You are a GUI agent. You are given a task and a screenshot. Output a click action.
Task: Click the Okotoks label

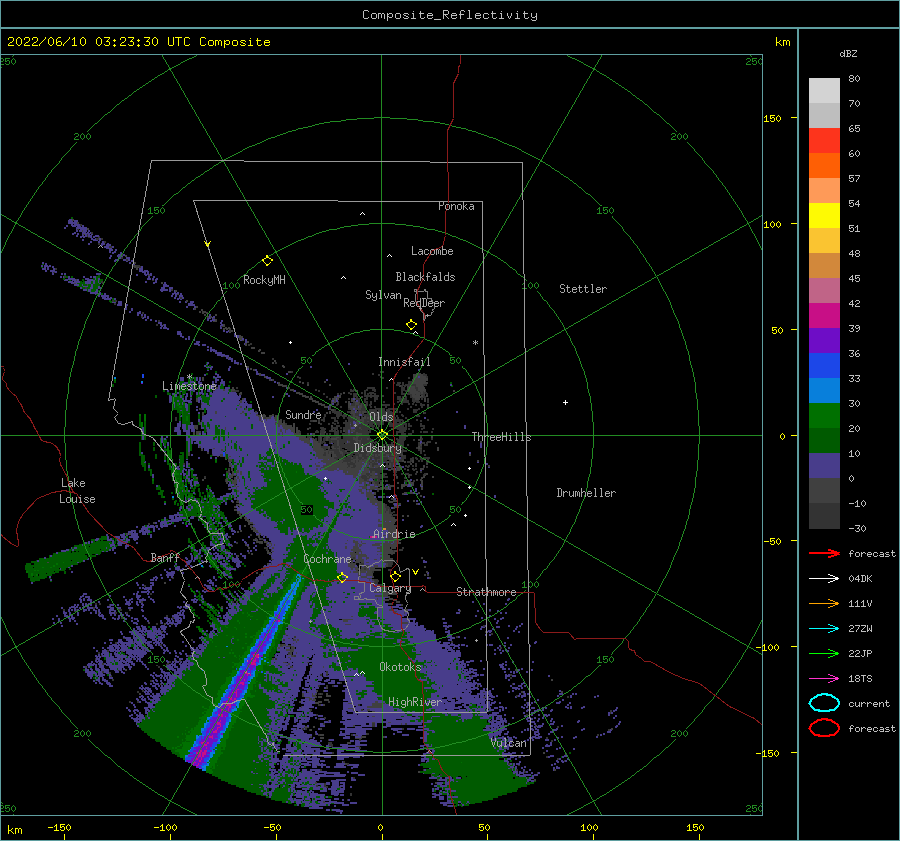pos(400,666)
